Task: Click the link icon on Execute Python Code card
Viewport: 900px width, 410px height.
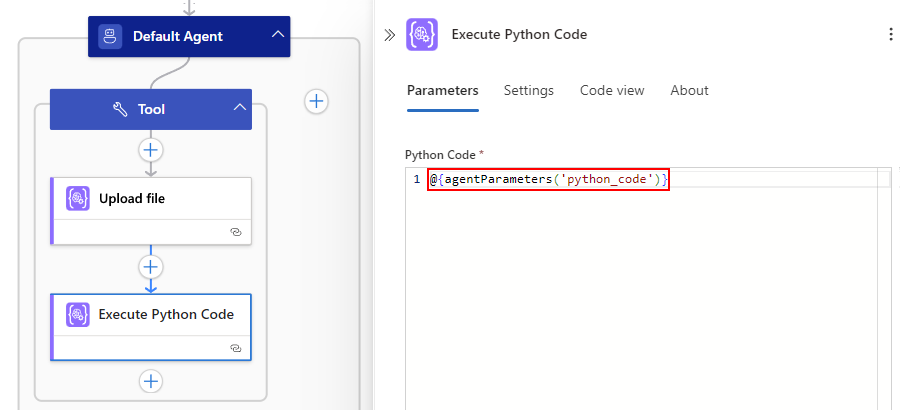Action: click(x=235, y=347)
